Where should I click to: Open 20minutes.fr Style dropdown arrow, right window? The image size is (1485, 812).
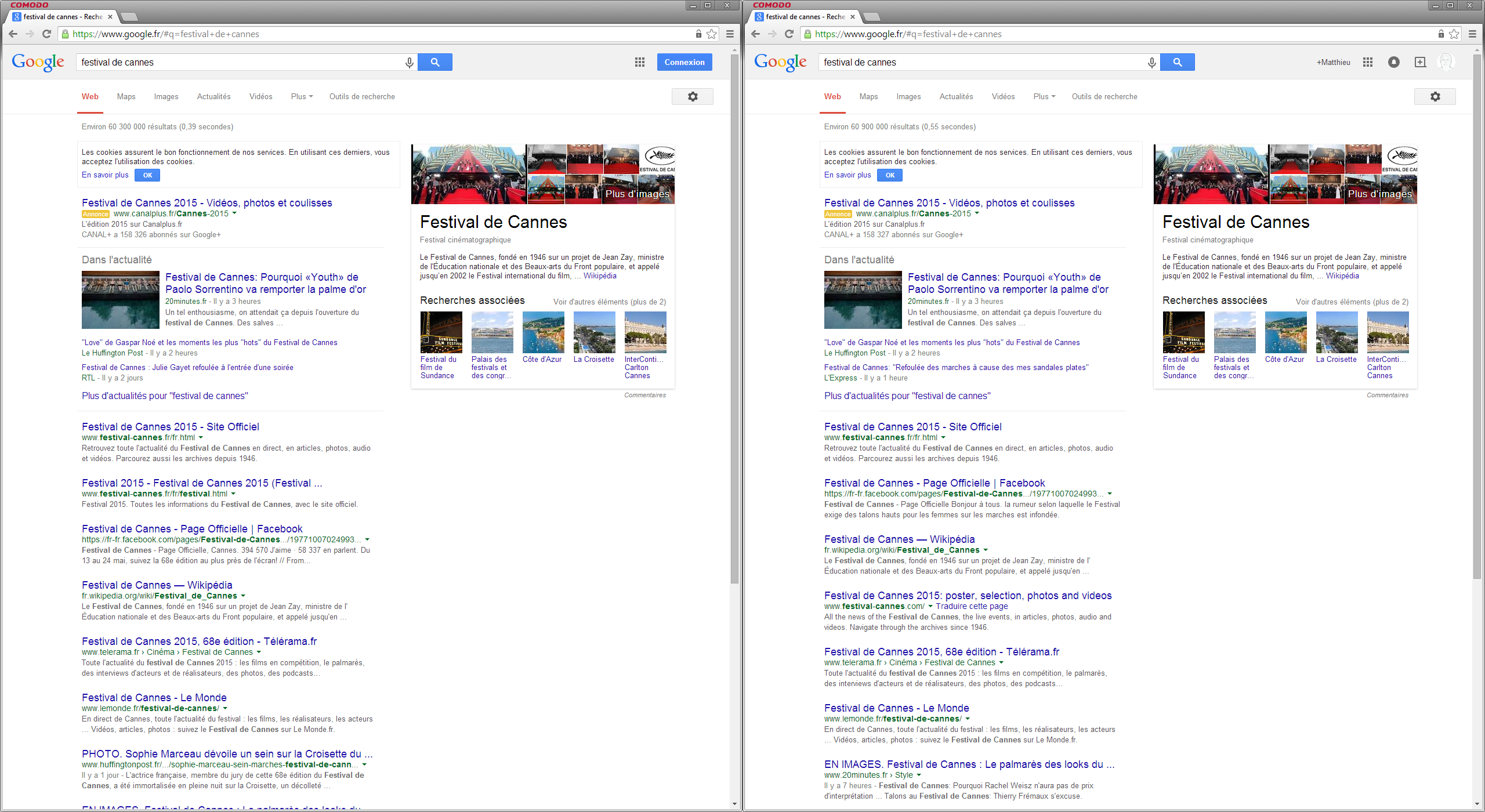tap(919, 775)
